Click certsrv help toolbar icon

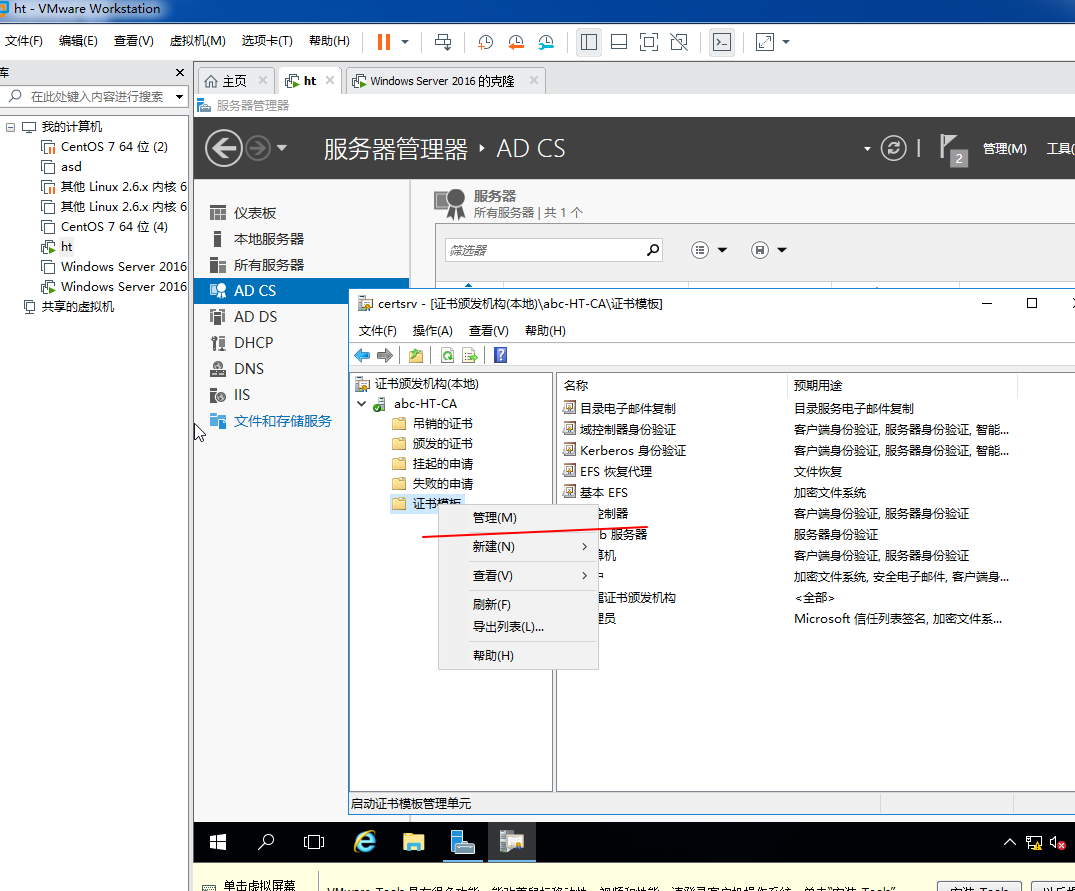[x=500, y=355]
